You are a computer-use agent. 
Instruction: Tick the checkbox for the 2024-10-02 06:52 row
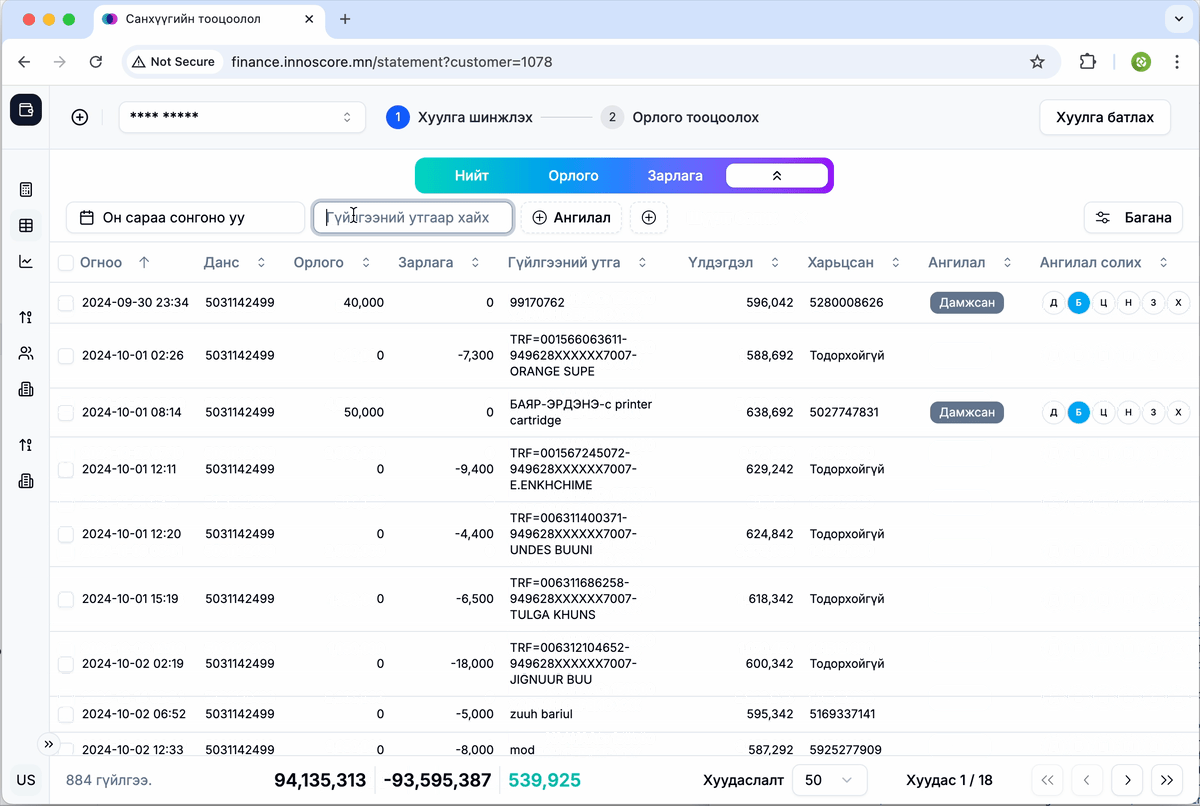pyautogui.click(x=66, y=714)
